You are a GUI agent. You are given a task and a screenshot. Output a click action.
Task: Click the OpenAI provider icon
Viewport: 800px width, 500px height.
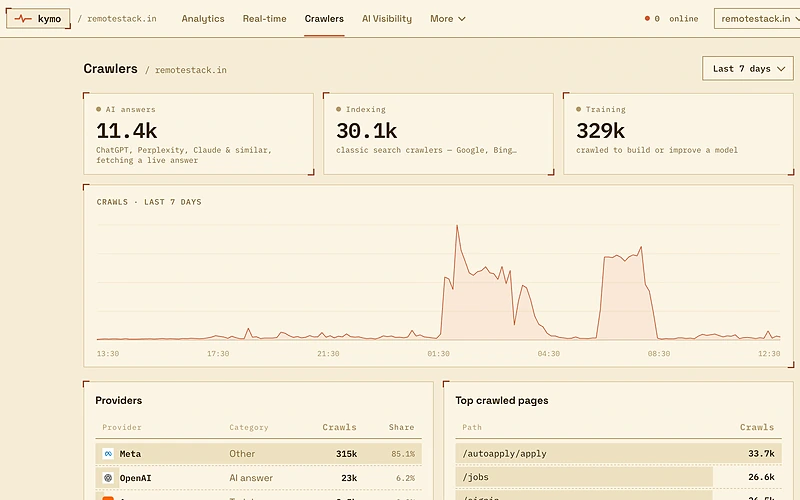click(108, 478)
